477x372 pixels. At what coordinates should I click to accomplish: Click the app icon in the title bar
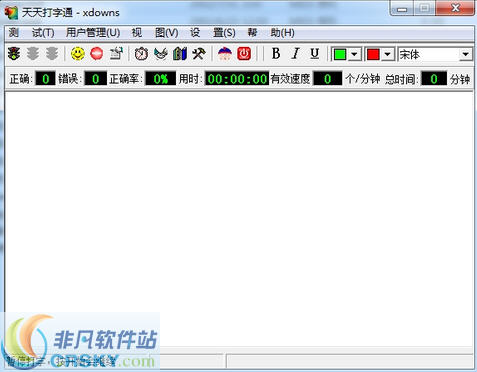[11, 13]
